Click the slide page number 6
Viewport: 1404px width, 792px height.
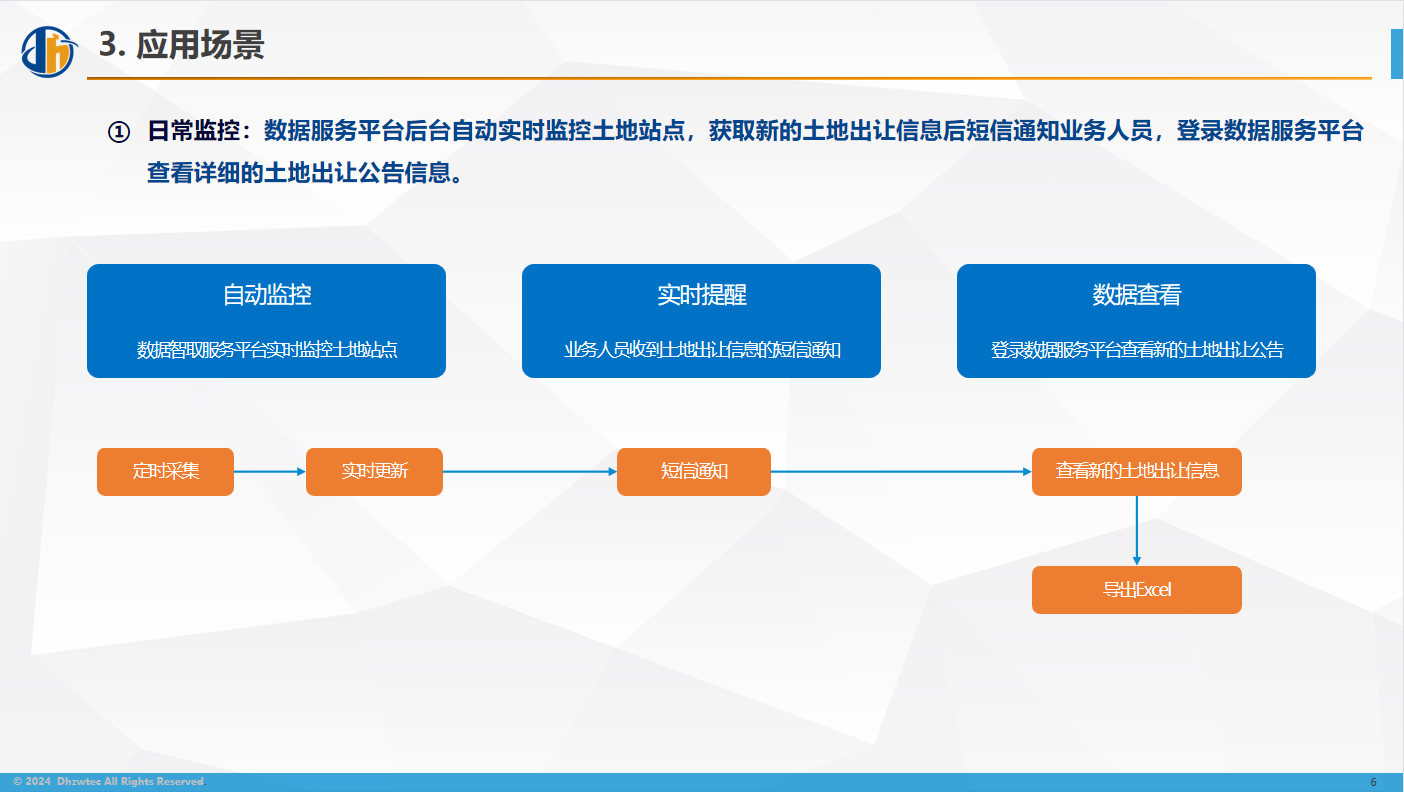tap(1373, 782)
